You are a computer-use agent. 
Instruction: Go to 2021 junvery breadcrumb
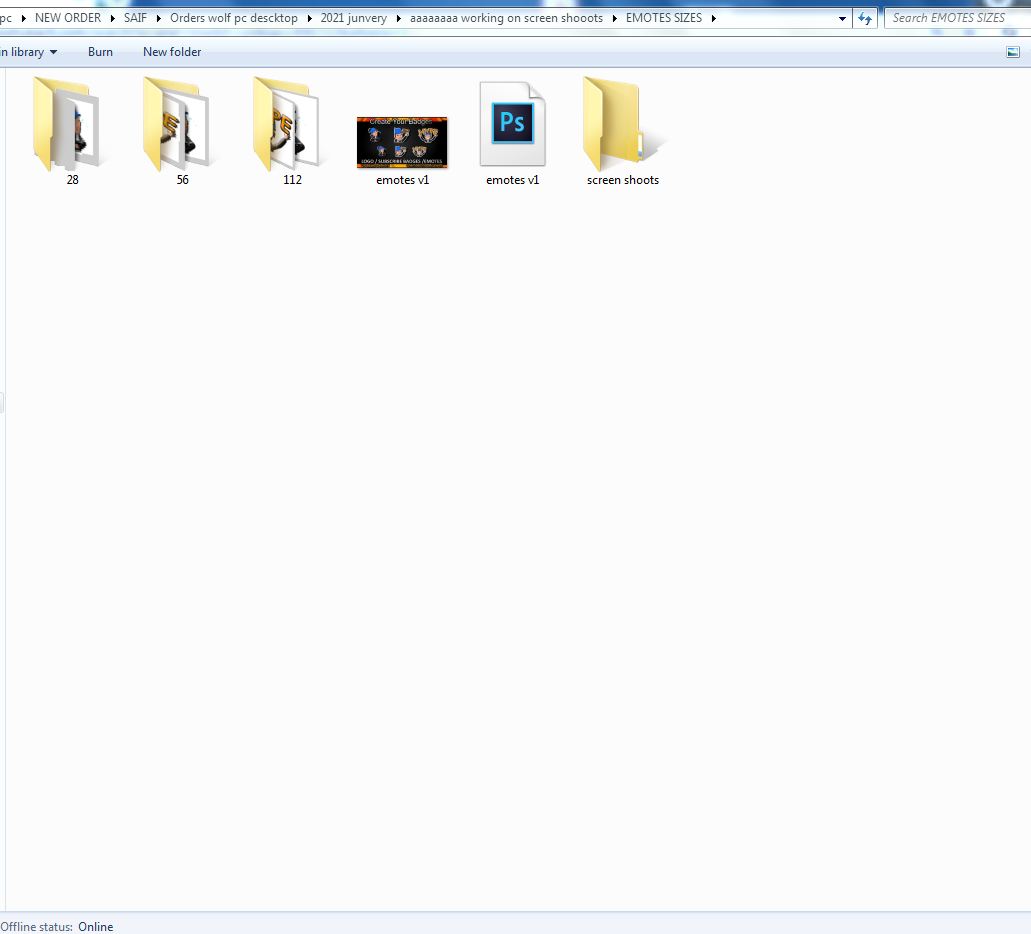pyautogui.click(x=353, y=18)
